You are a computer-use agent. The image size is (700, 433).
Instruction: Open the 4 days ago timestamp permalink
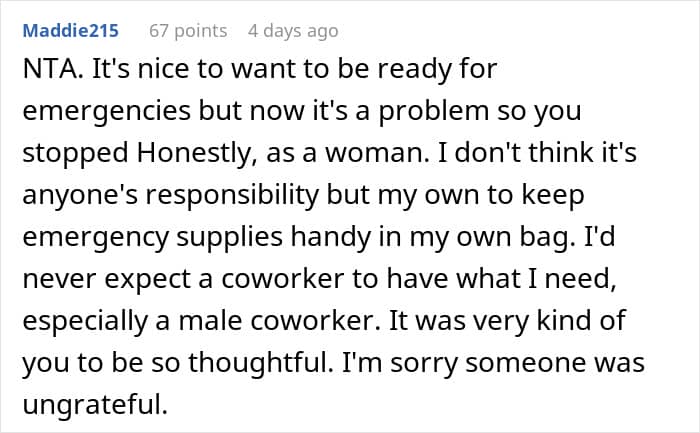coord(293,31)
